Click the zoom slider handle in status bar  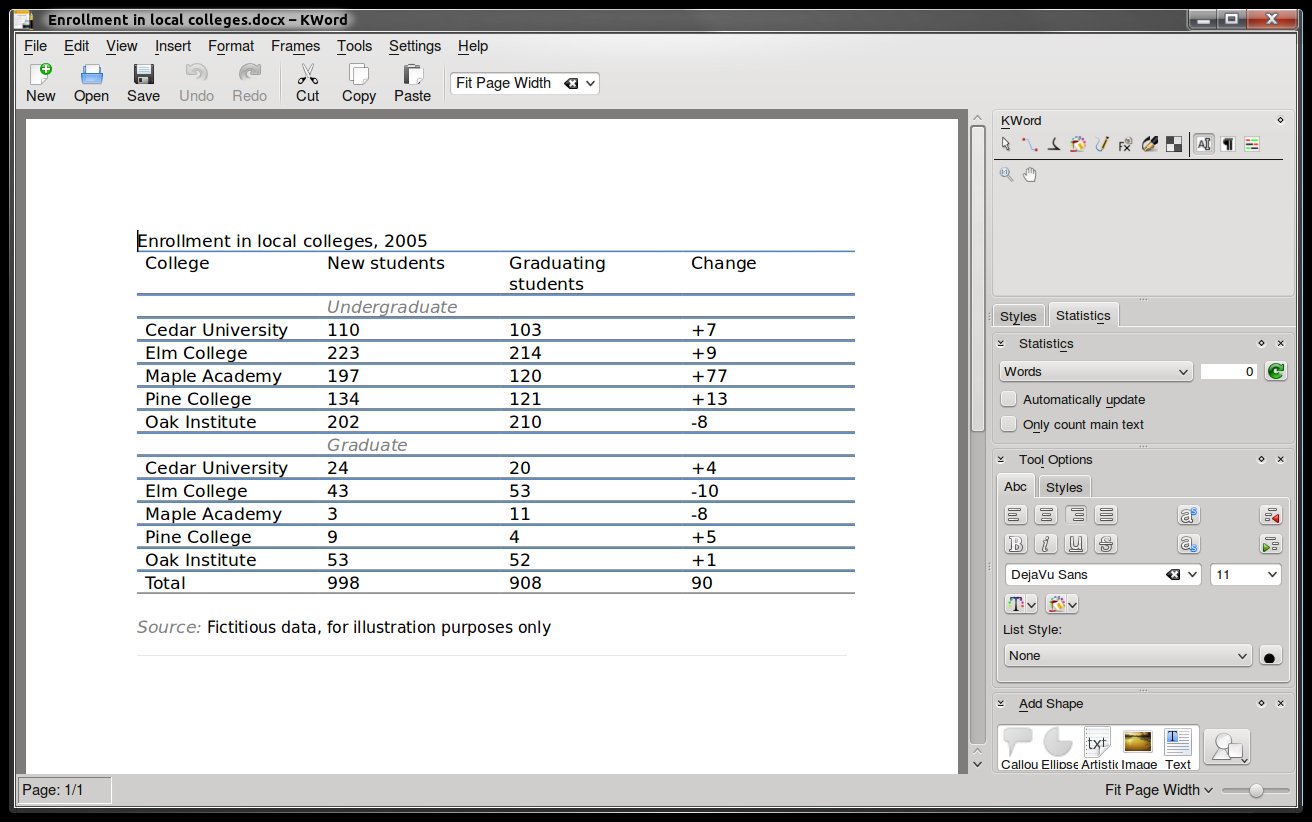click(1255, 790)
